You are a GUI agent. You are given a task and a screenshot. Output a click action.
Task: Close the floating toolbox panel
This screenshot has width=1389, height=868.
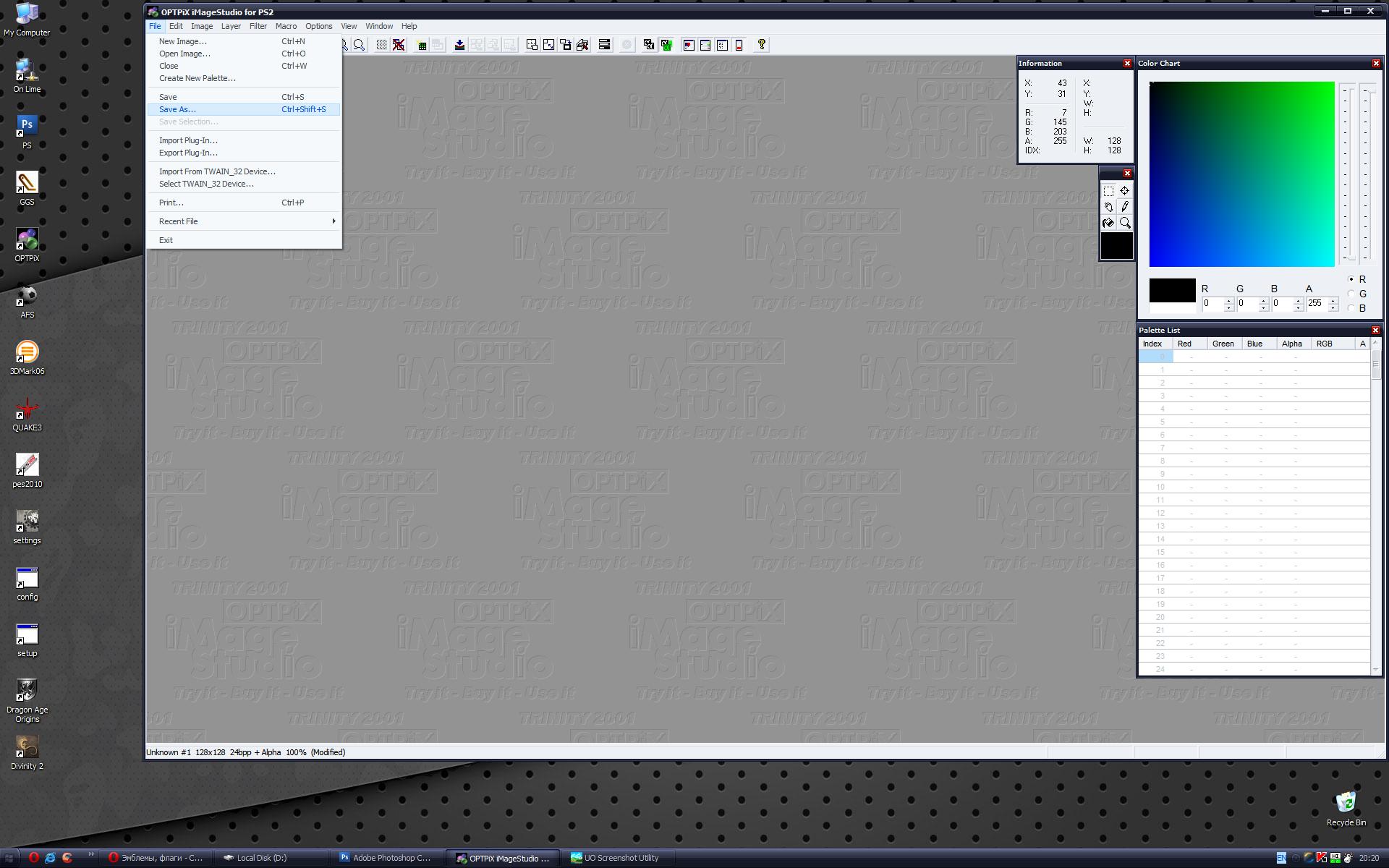coord(1127,174)
